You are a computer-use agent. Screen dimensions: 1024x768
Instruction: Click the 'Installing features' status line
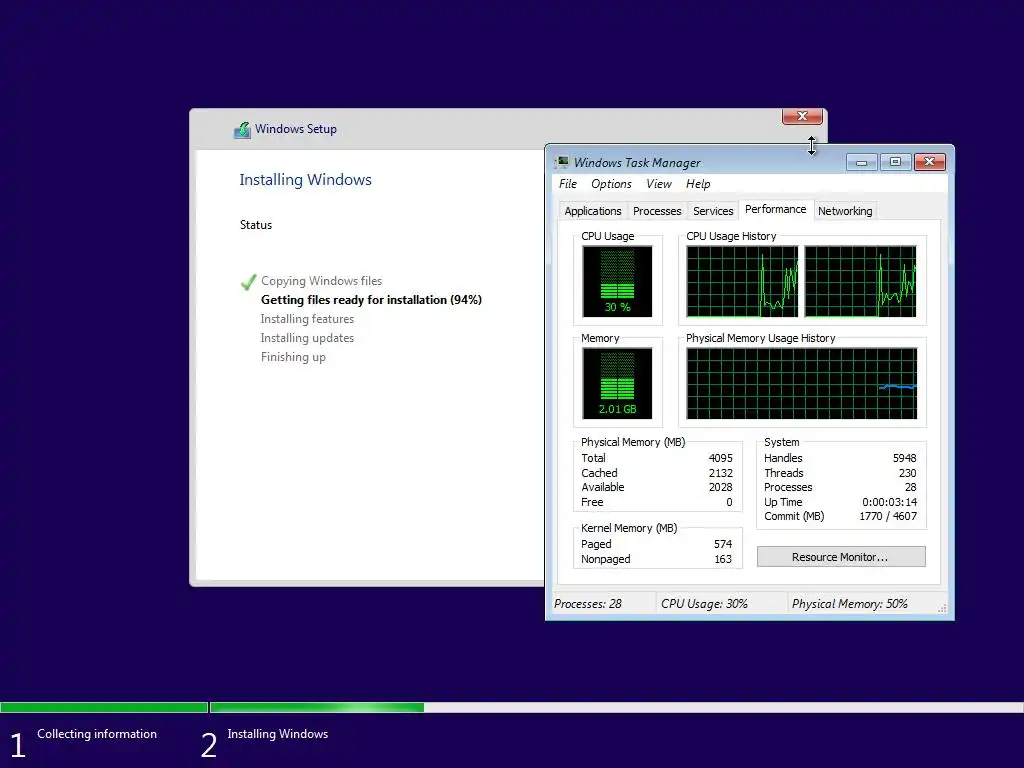(x=307, y=319)
